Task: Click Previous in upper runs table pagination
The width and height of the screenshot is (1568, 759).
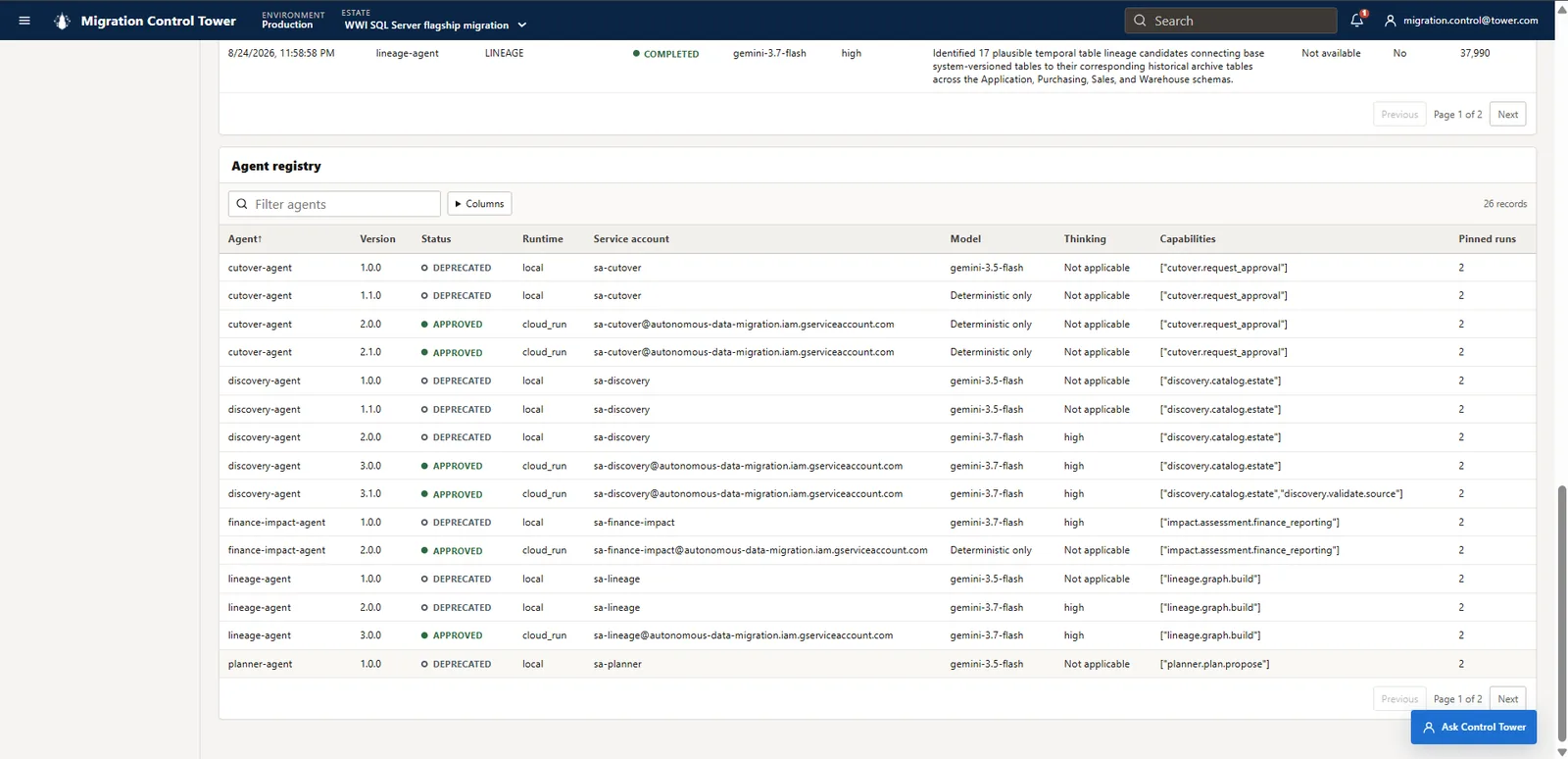Action: pyautogui.click(x=1399, y=115)
